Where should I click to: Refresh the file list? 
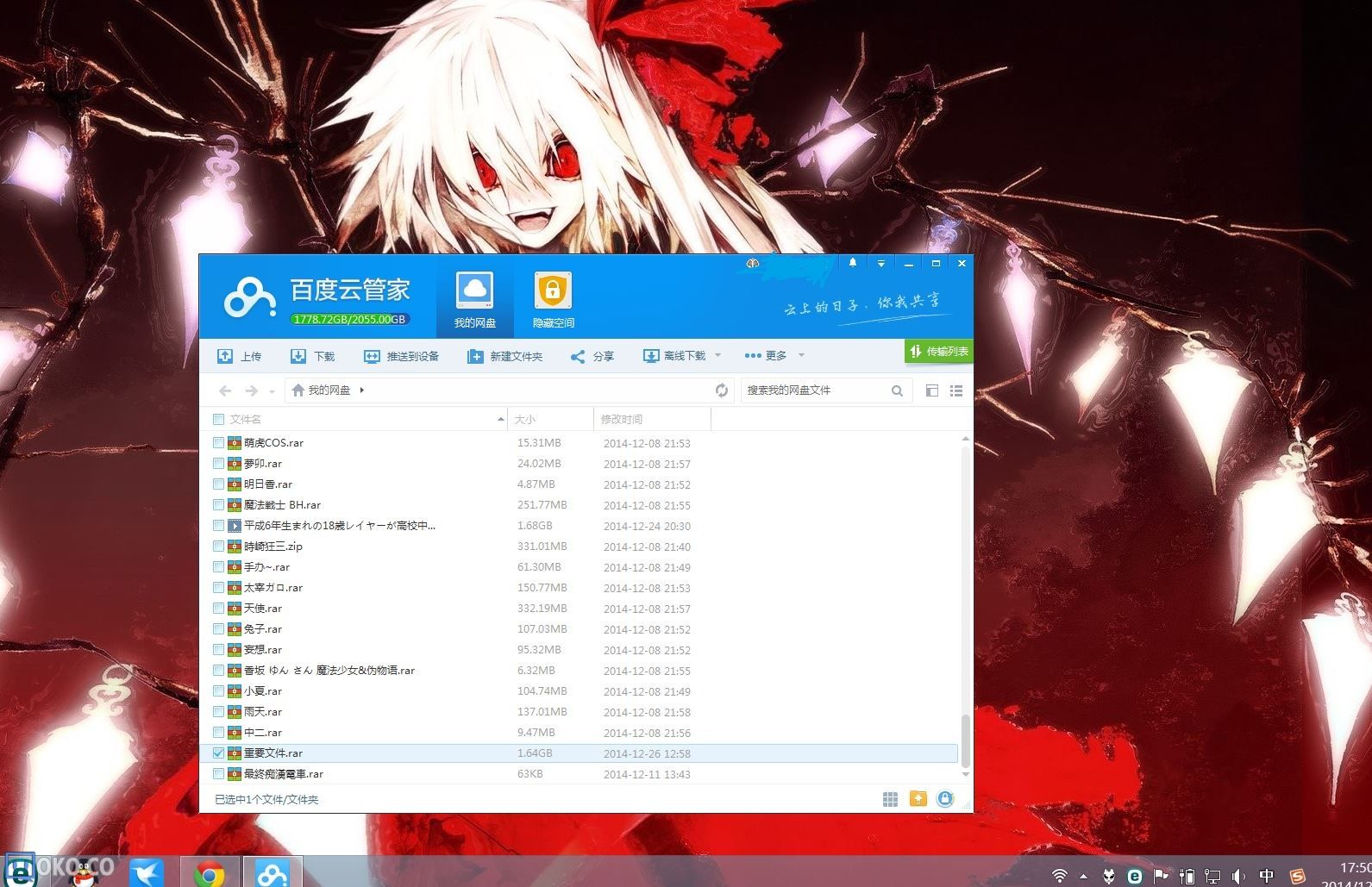(722, 390)
